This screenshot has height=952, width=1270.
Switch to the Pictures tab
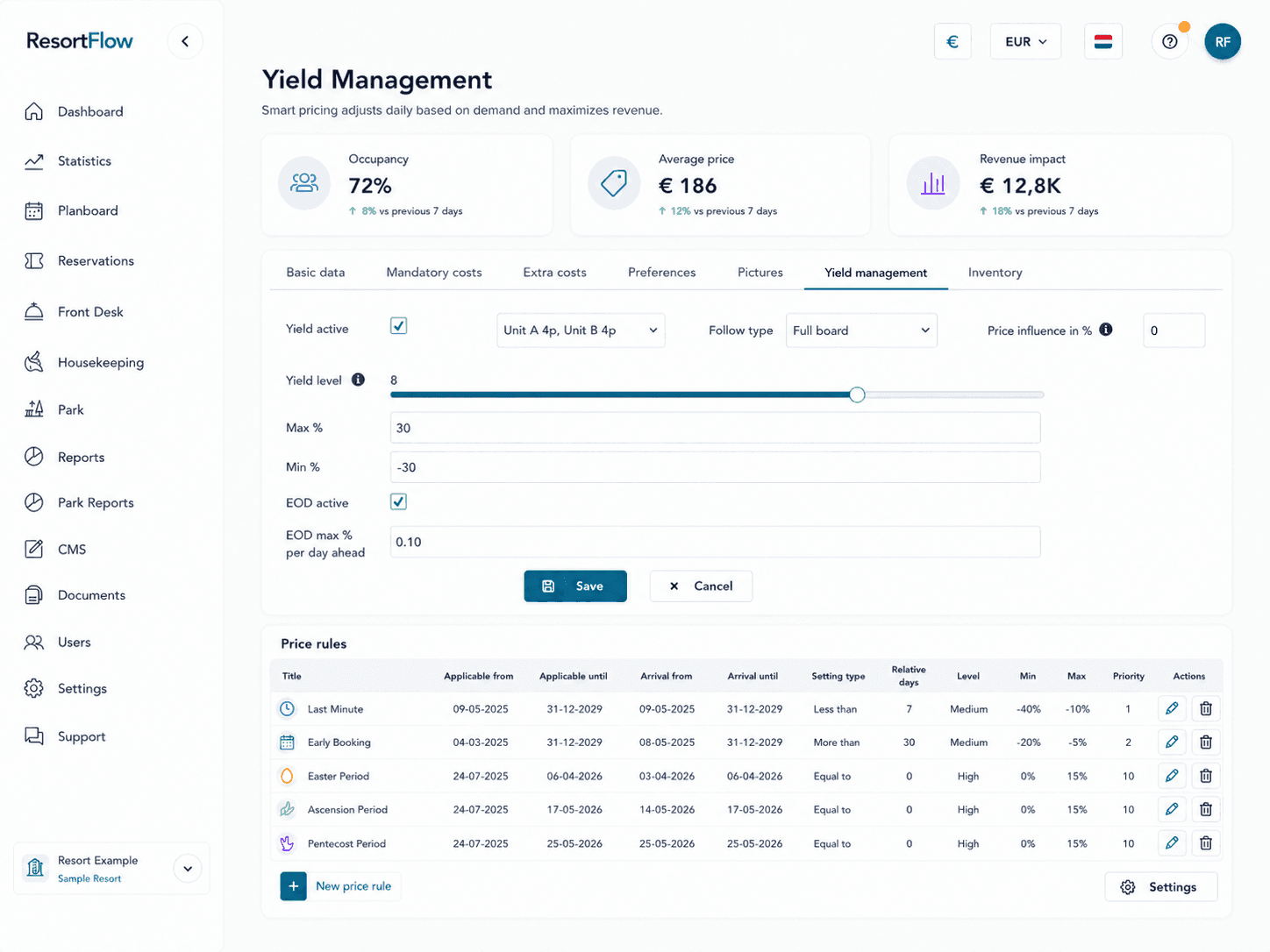[760, 273]
